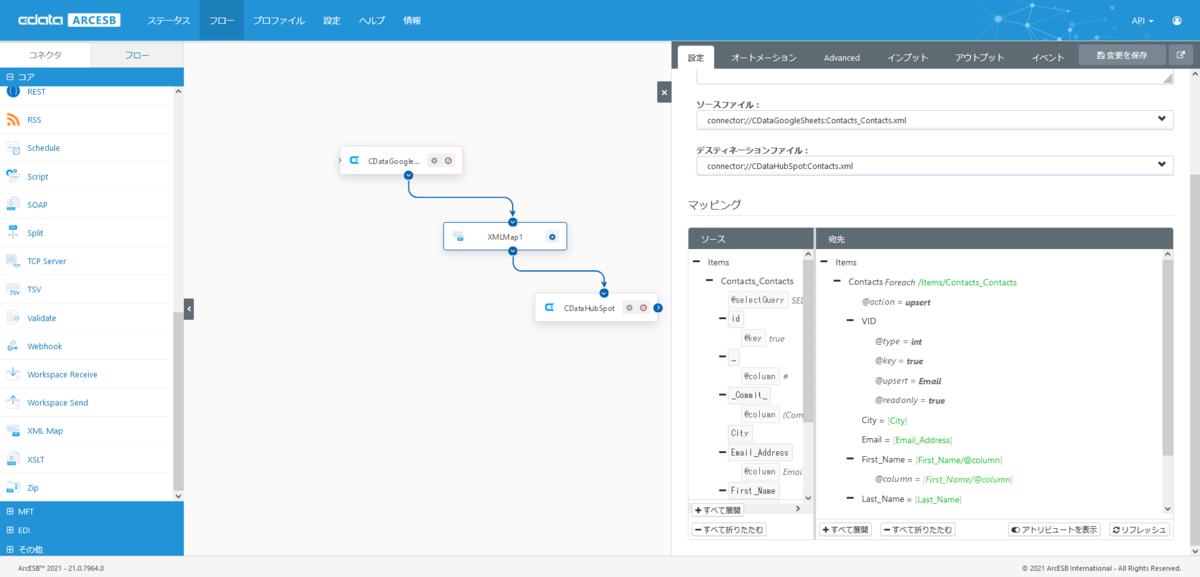Switch to the イベント tab
Screen dimensions: 1200x577
pyautogui.click(x=1048, y=57)
